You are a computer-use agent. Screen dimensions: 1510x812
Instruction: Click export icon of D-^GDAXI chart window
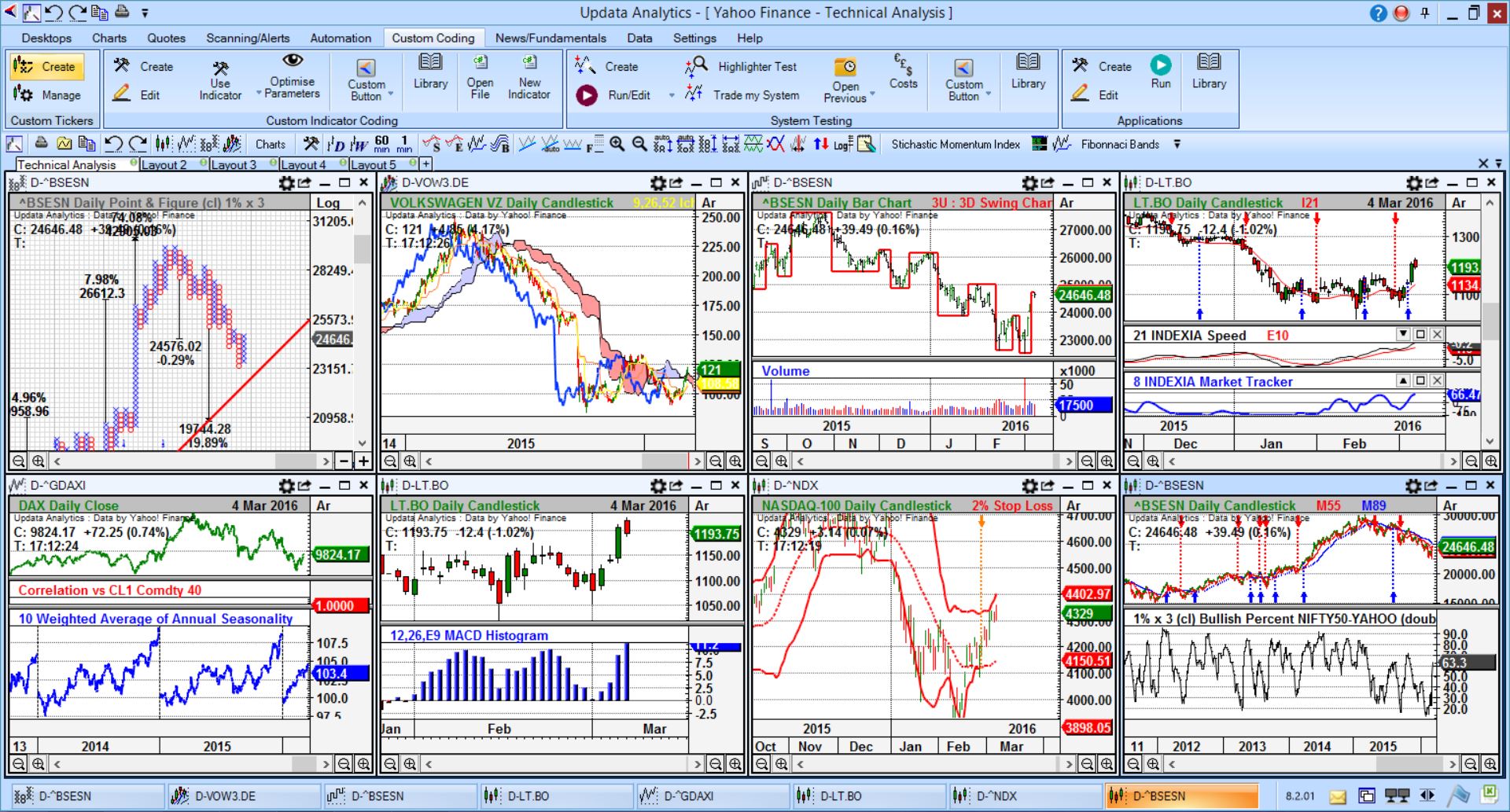coord(304,486)
